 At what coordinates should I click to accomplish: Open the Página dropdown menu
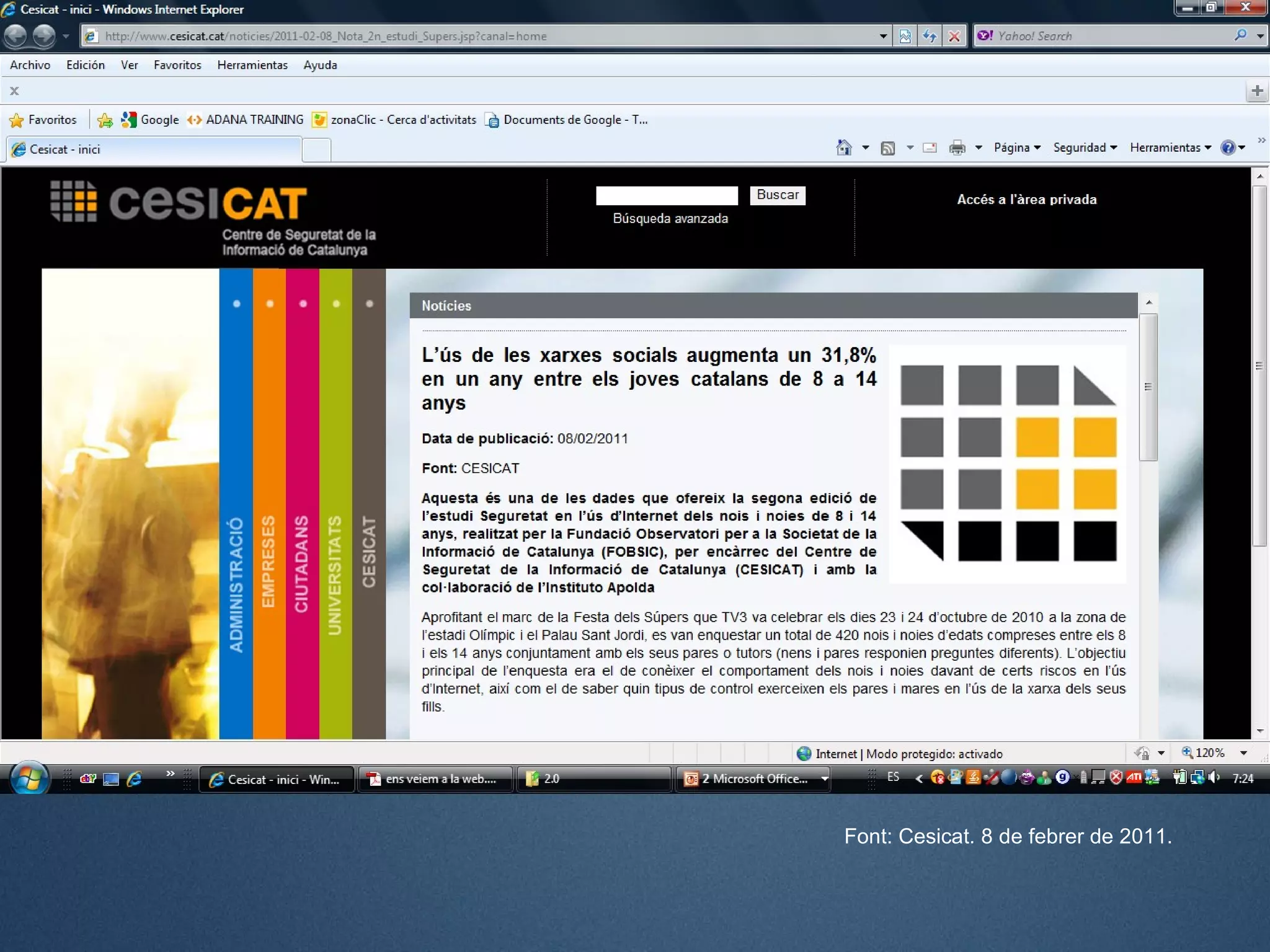tap(1016, 148)
